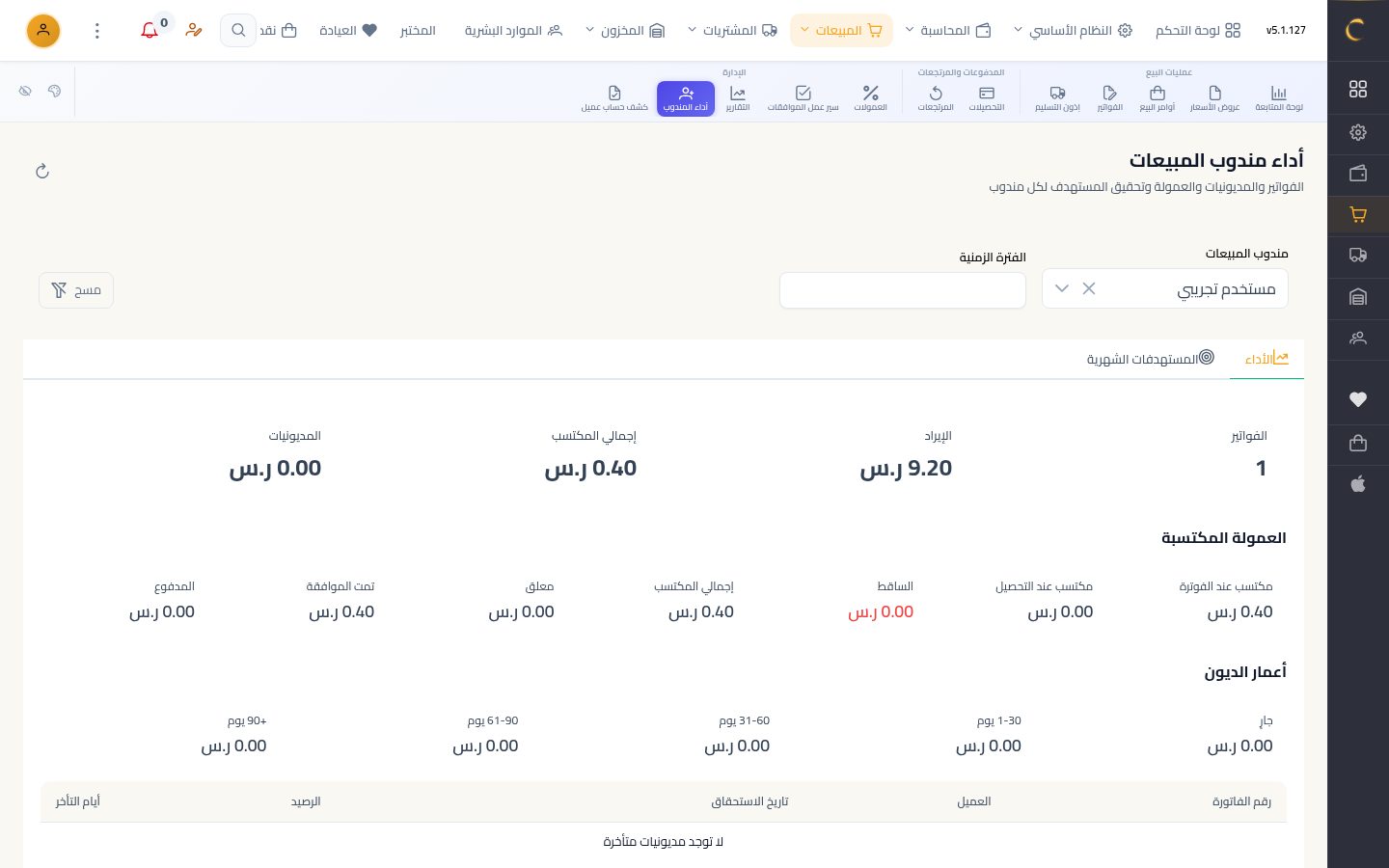Expand المبيعات top menu dropdown
The image size is (1389, 868).
pyautogui.click(x=841, y=31)
